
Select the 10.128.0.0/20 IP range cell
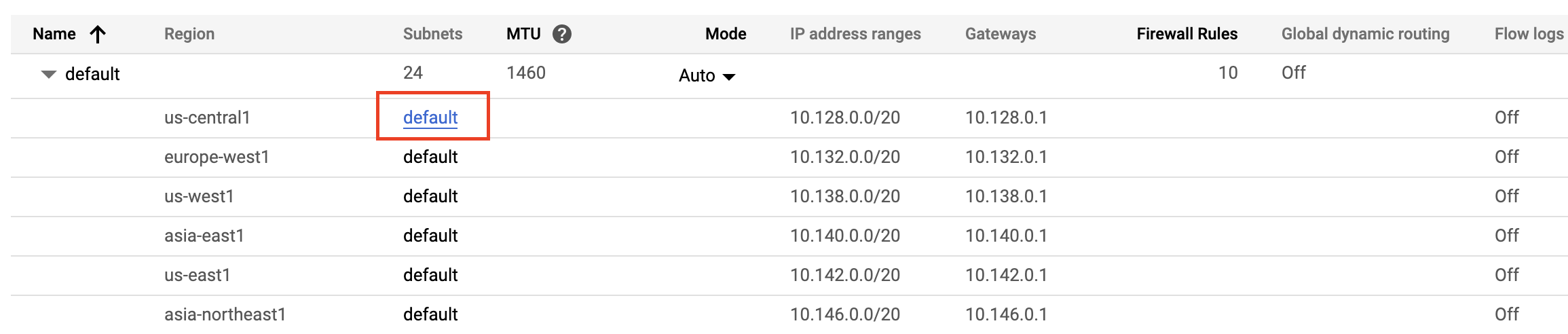[x=845, y=117]
